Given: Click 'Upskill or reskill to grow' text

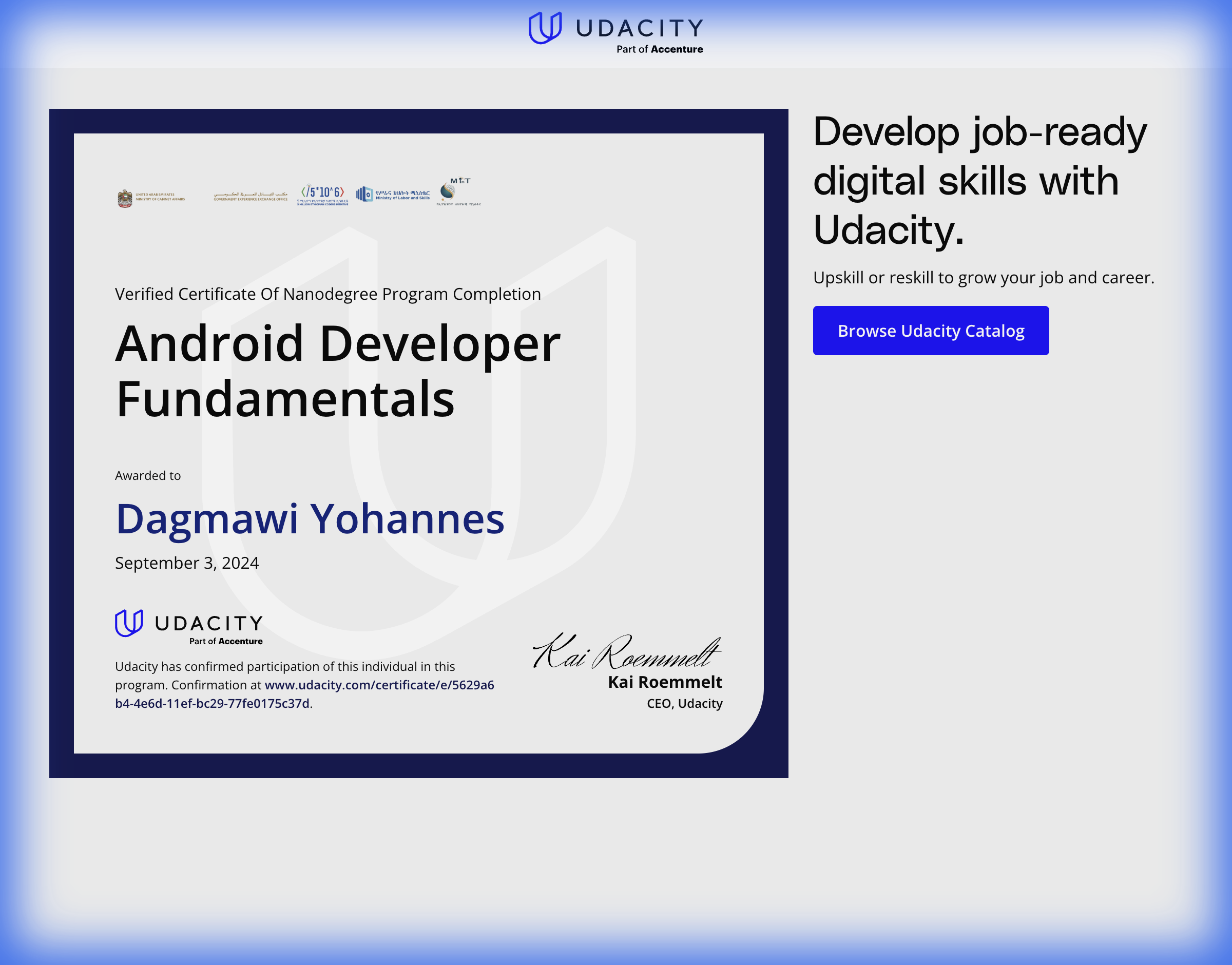Looking at the screenshot, I should pyautogui.click(x=984, y=277).
